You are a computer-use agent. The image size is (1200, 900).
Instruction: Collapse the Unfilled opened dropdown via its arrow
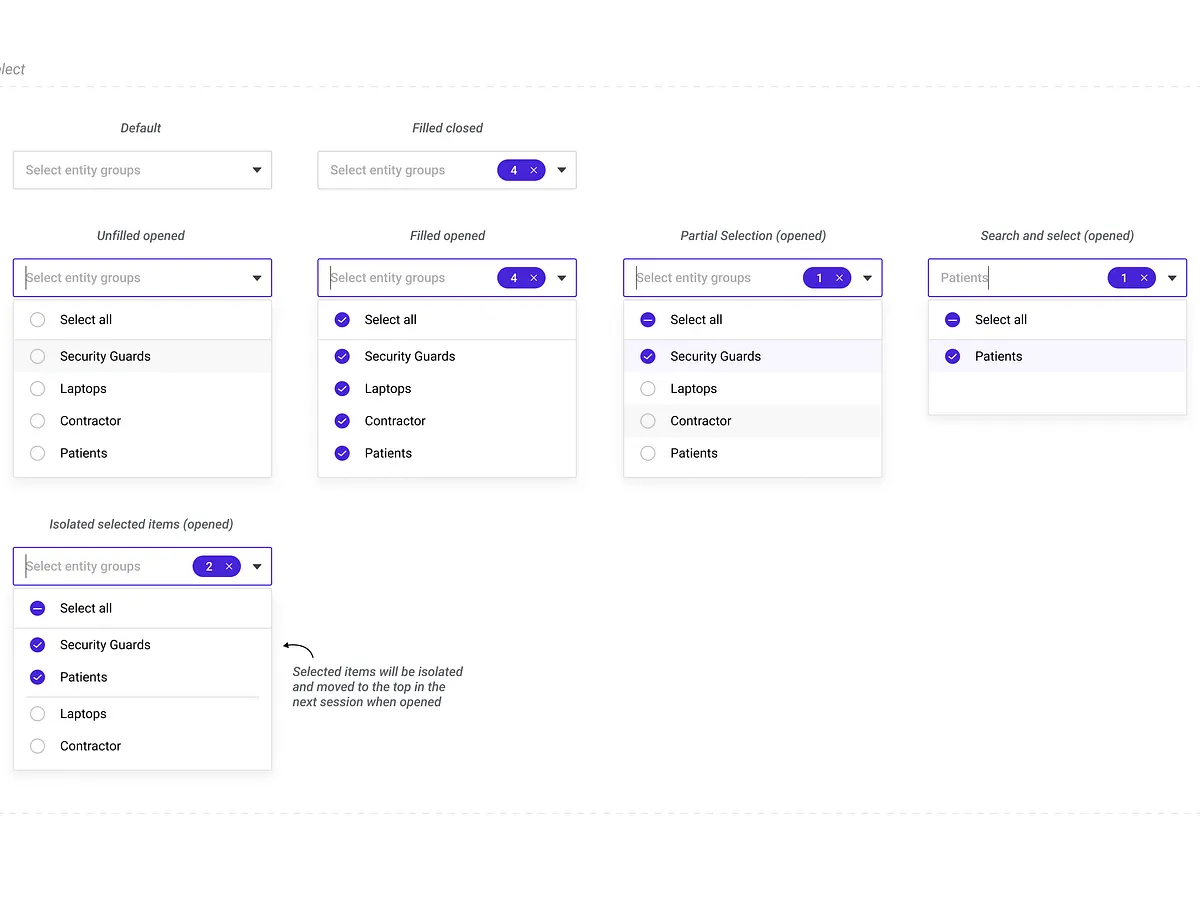coord(257,279)
